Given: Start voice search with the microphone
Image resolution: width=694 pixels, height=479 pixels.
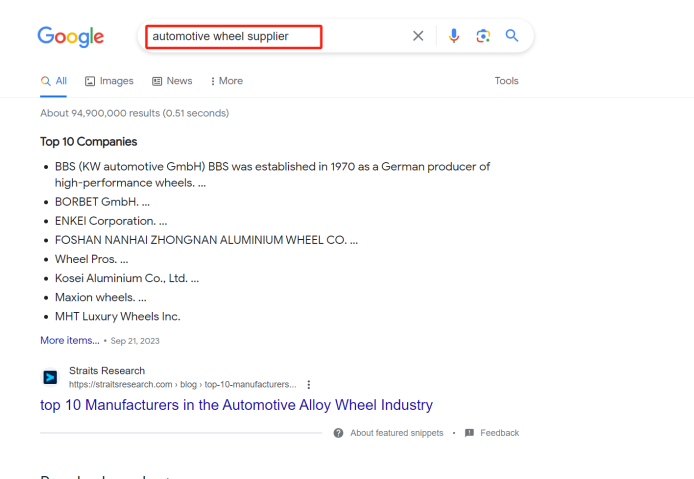Looking at the screenshot, I should click(453, 36).
